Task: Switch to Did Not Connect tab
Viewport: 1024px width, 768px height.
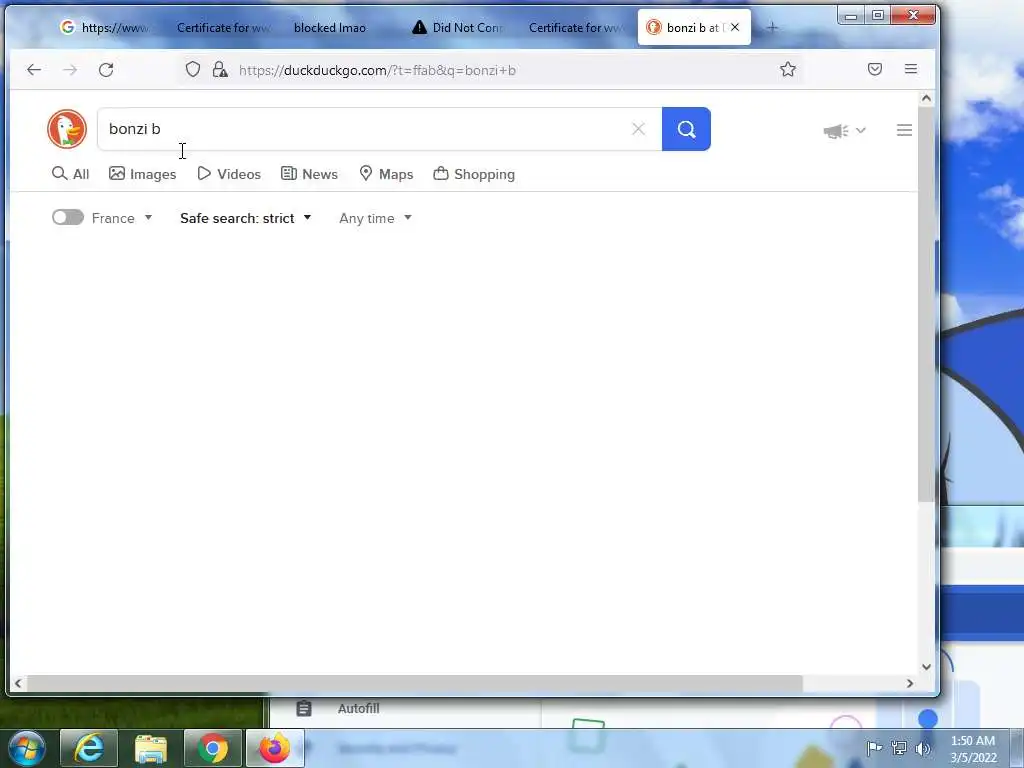Action: coord(458,27)
